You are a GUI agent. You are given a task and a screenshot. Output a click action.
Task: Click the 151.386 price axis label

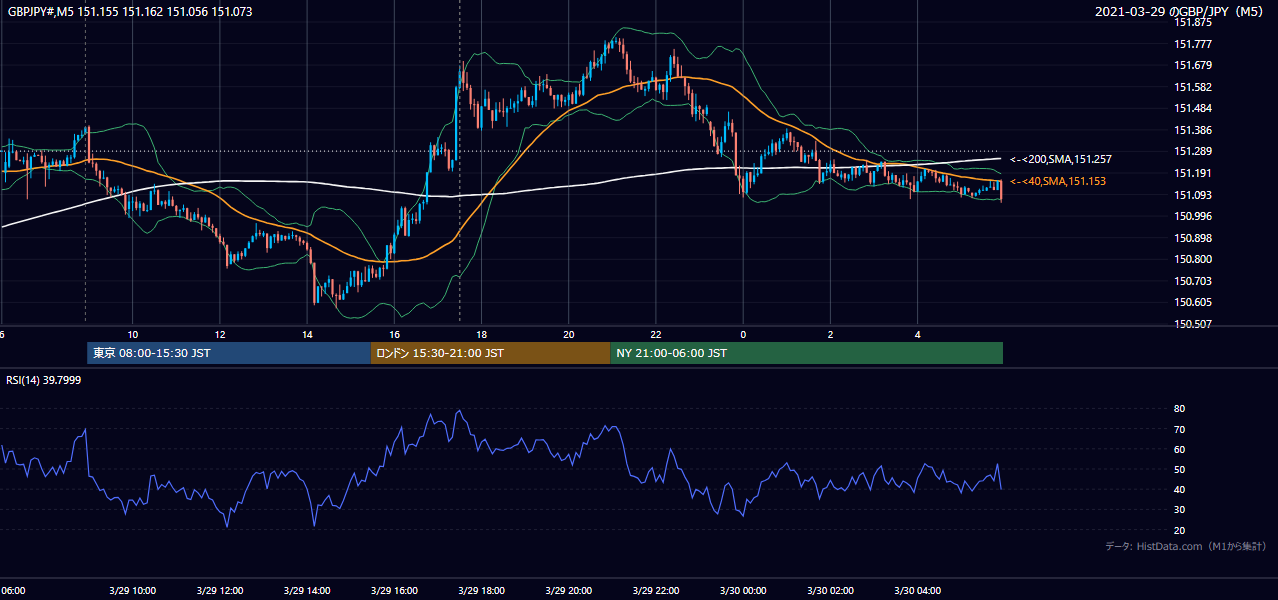click(1193, 130)
